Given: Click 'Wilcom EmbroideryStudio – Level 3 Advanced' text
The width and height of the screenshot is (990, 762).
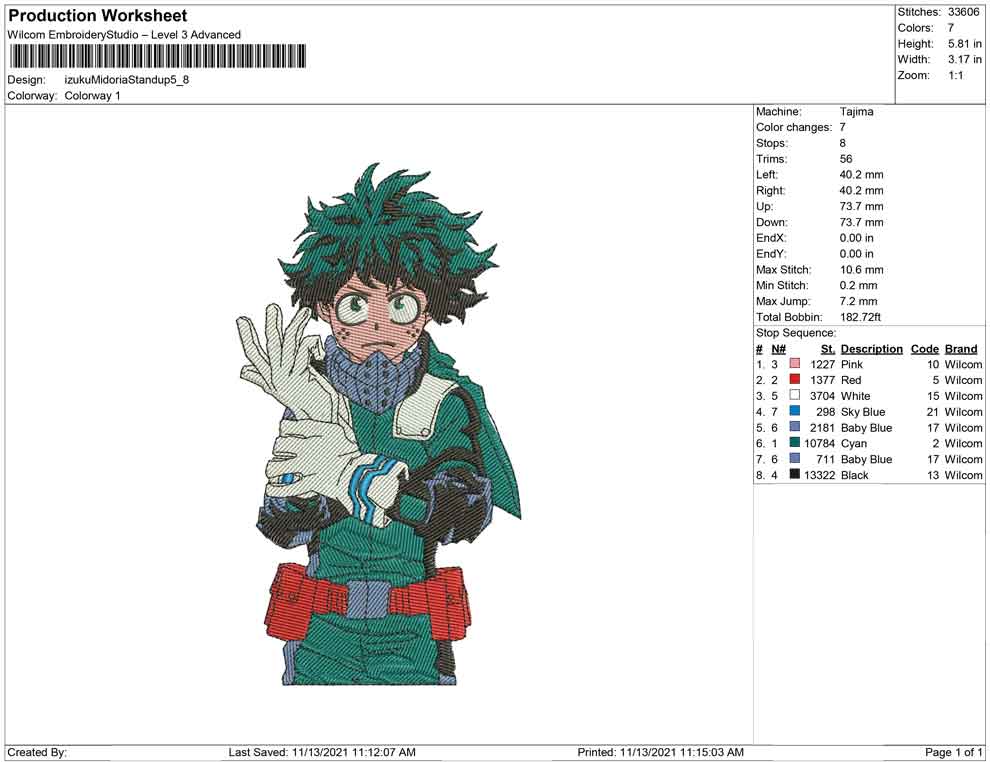Looking at the screenshot, I should tap(124, 35).
